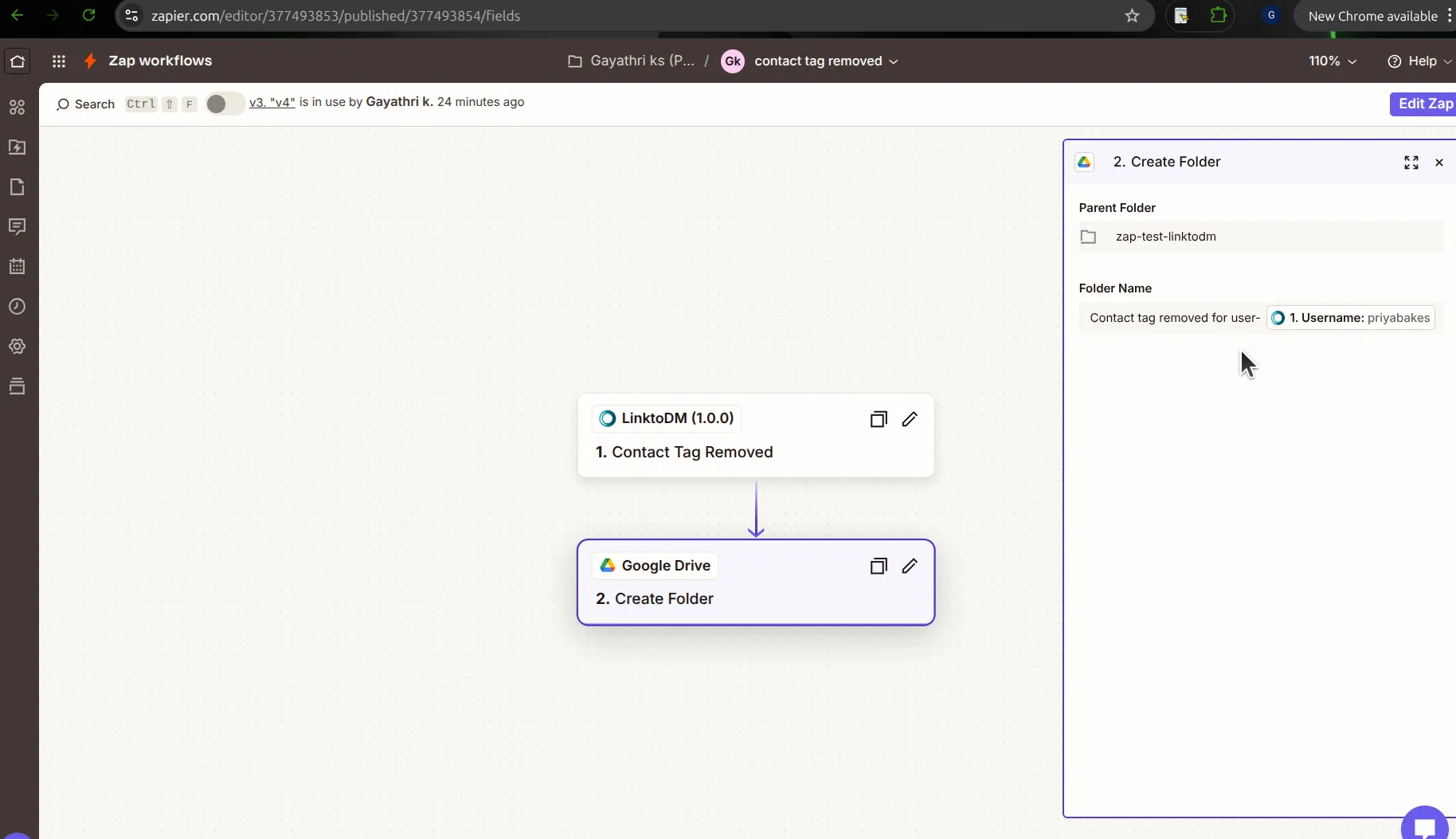Image resolution: width=1456 pixels, height=839 pixels.
Task: Open the 110% zoom dropdown
Action: [1333, 61]
